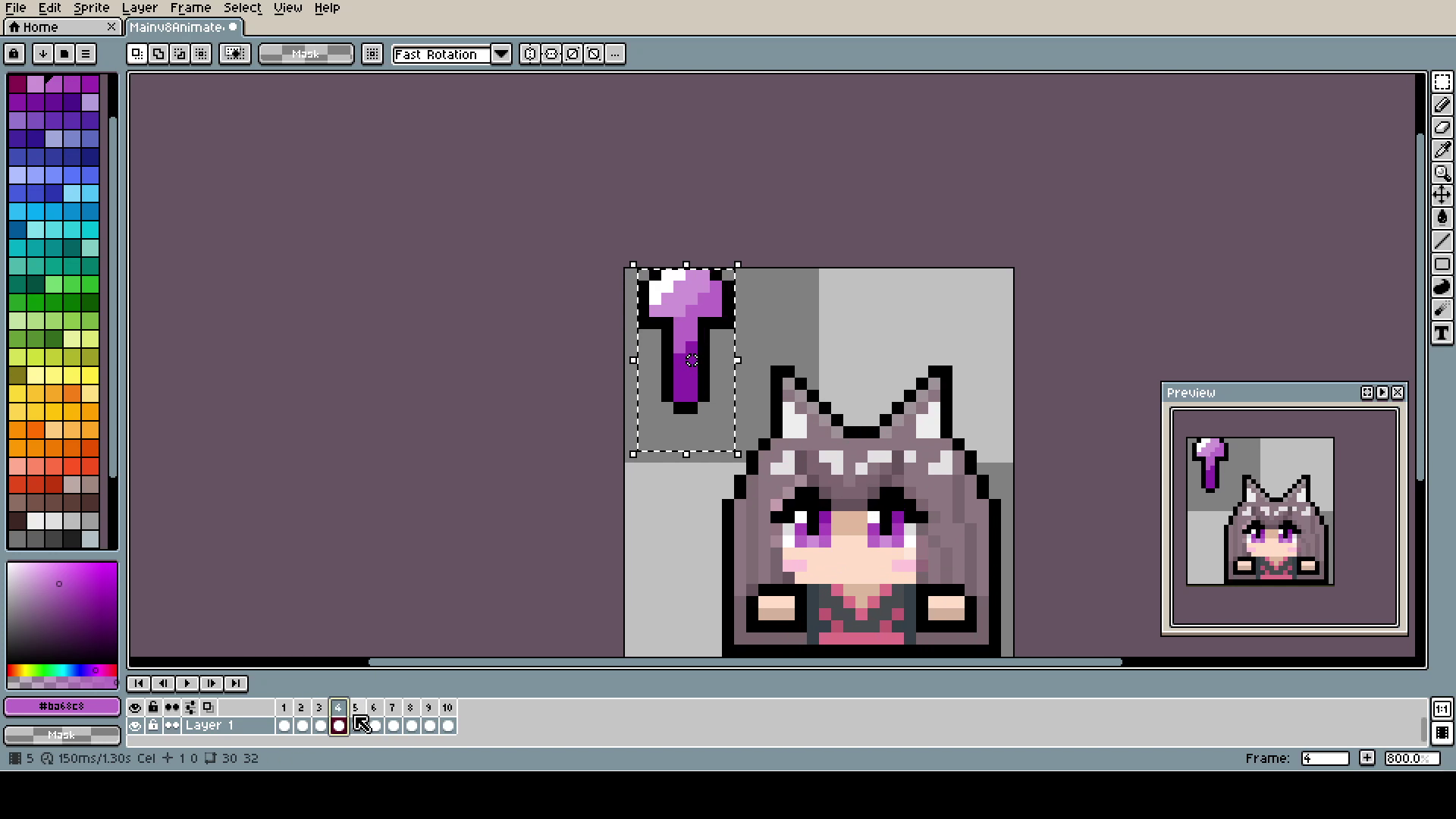Expand the Fast Rotation dropdown
Image resolution: width=1456 pixels, height=819 pixels.
click(x=501, y=54)
